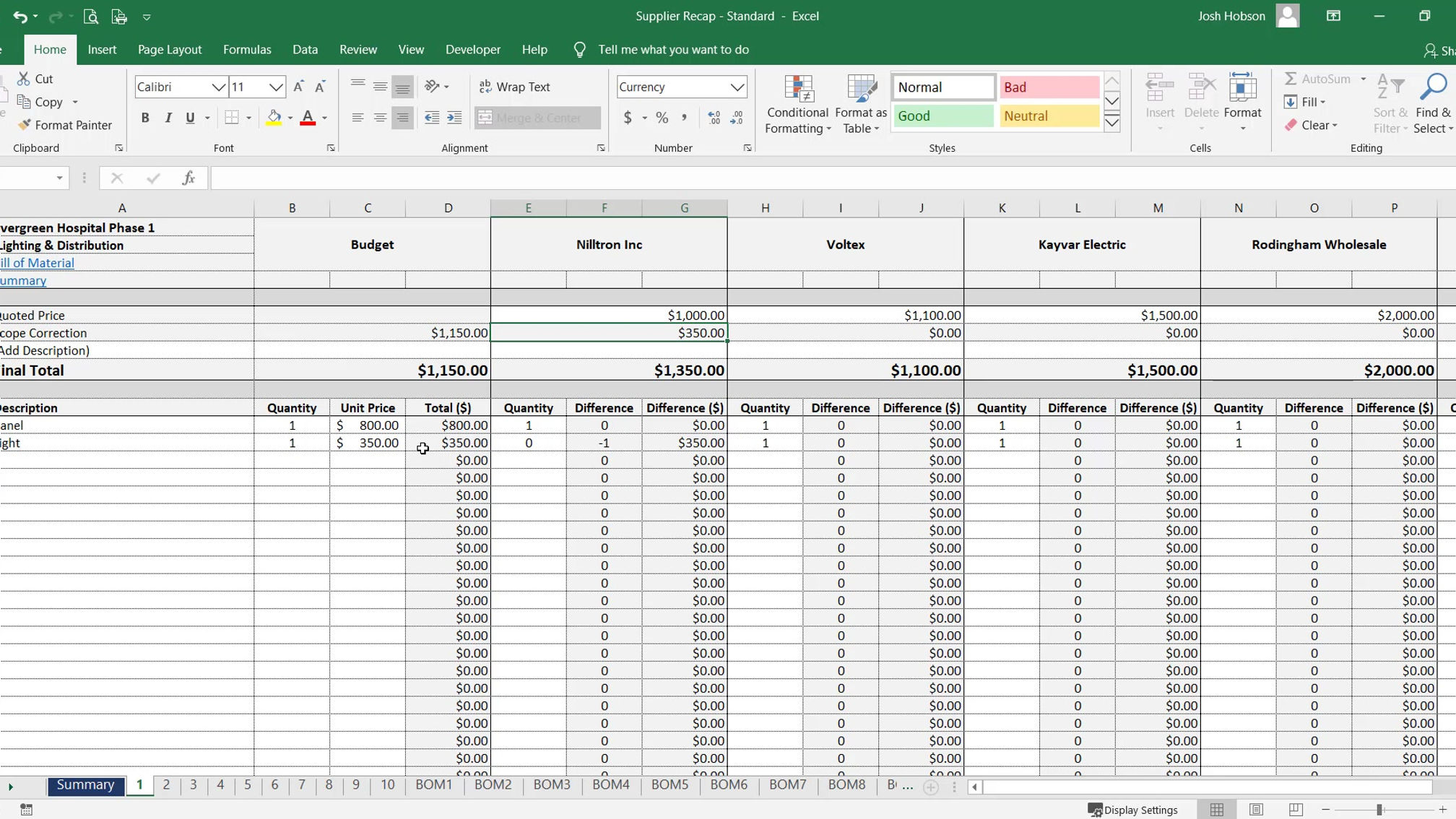Click the Decrease Indent icon
Image resolution: width=1456 pixels, height=819 pixels.
coord(432,118)
